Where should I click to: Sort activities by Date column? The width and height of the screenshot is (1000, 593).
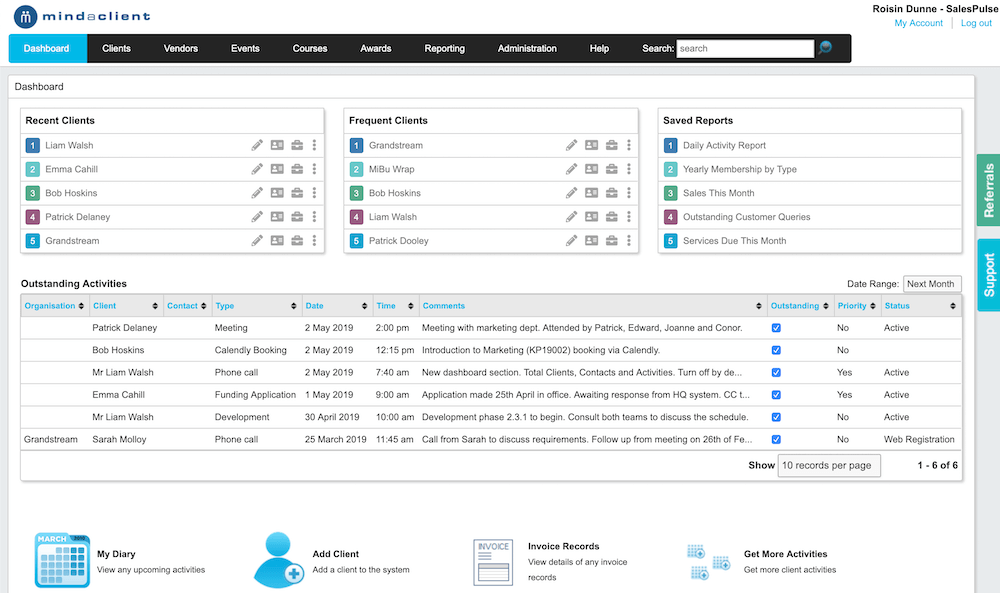pyautogui.click(x=337, y=306)
